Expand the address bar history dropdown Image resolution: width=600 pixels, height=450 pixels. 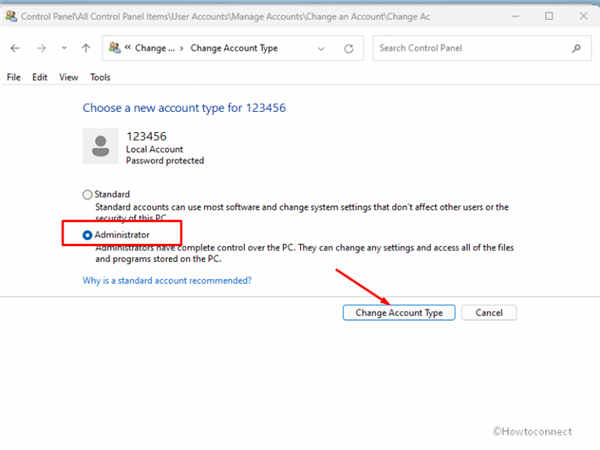coord(322,48)
